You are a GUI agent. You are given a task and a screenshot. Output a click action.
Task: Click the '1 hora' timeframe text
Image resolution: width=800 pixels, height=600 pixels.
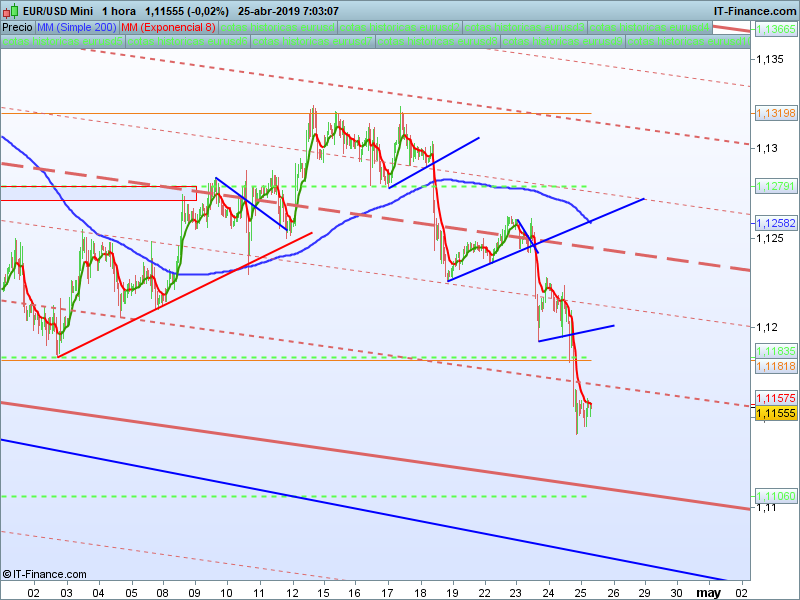[x=119, y=11]
